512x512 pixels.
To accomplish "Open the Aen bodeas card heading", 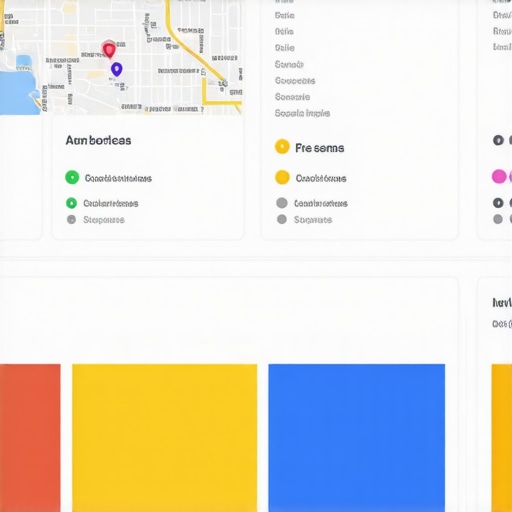I will pos(98,140).
